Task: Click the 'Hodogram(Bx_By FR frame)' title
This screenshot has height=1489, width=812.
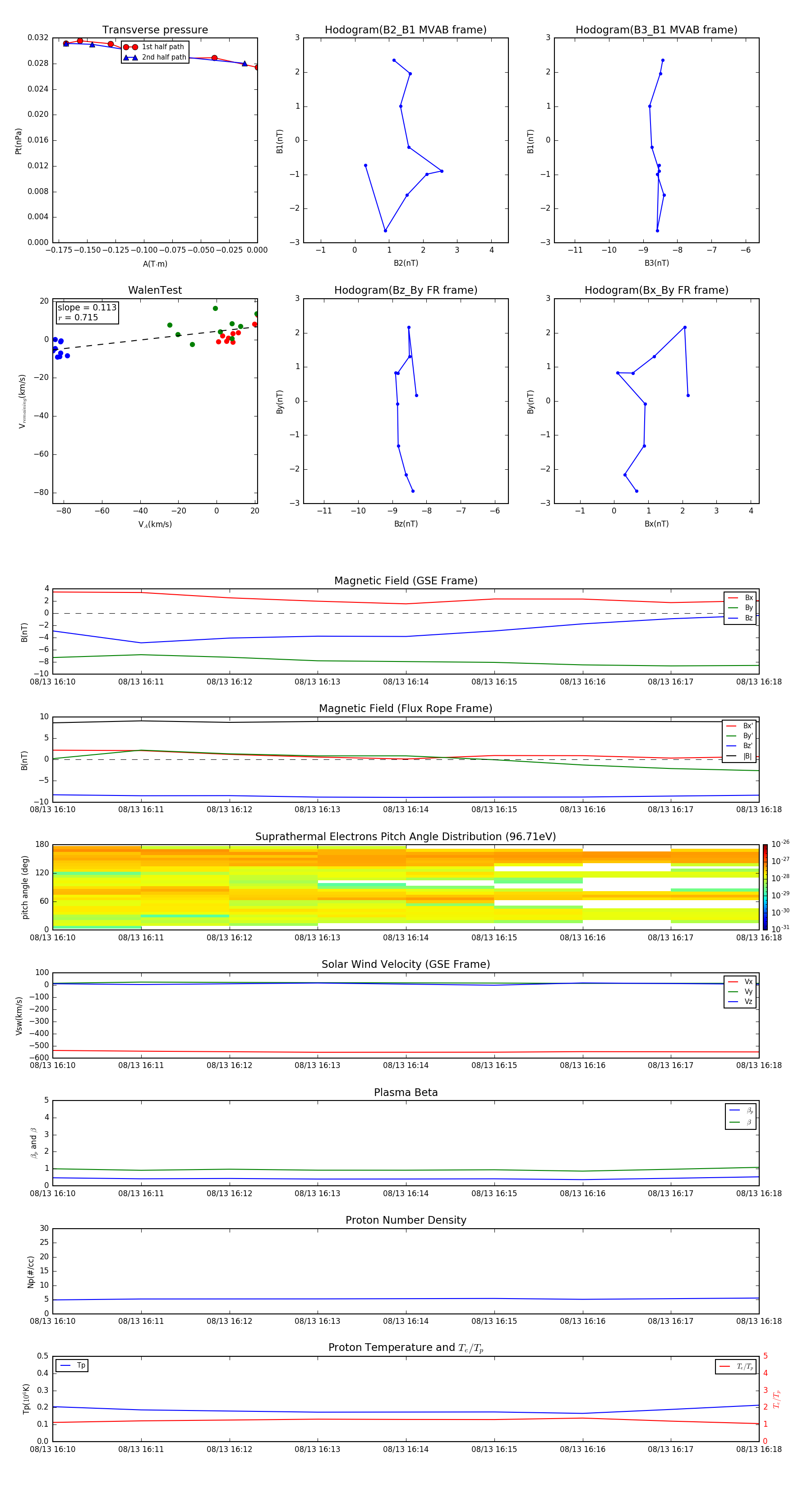Action: click(656, 290)
